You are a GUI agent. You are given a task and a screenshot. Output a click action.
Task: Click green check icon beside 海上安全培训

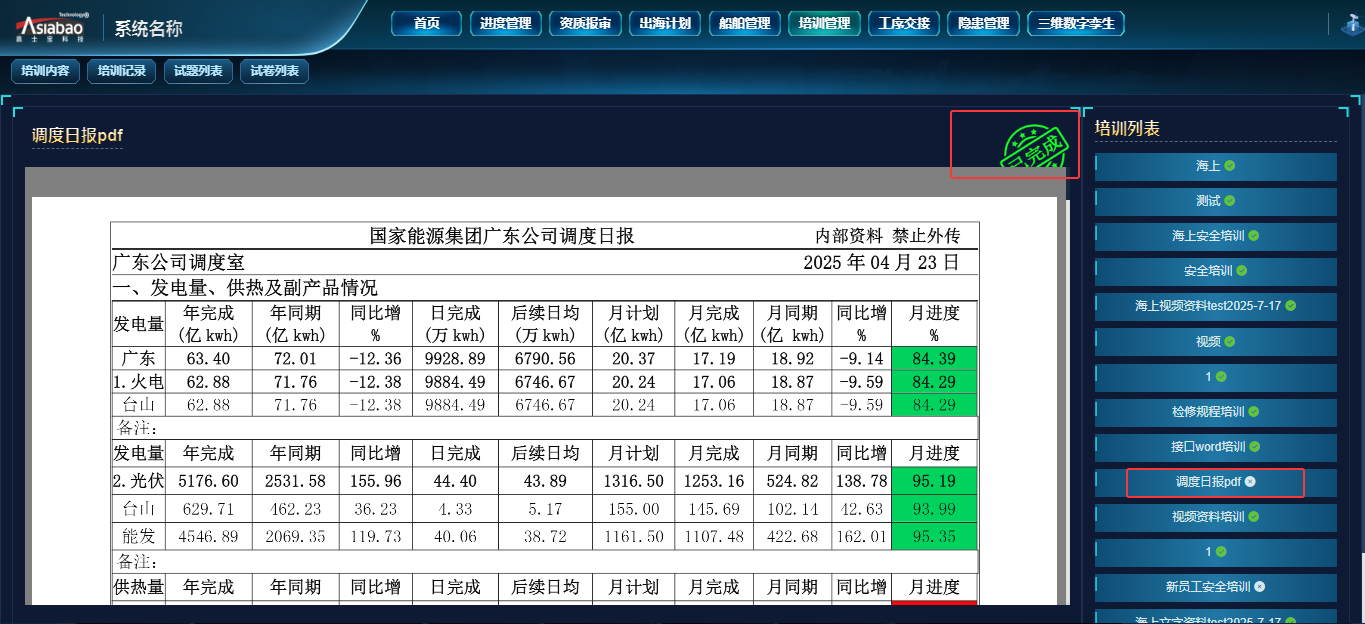click(1253, 236)
